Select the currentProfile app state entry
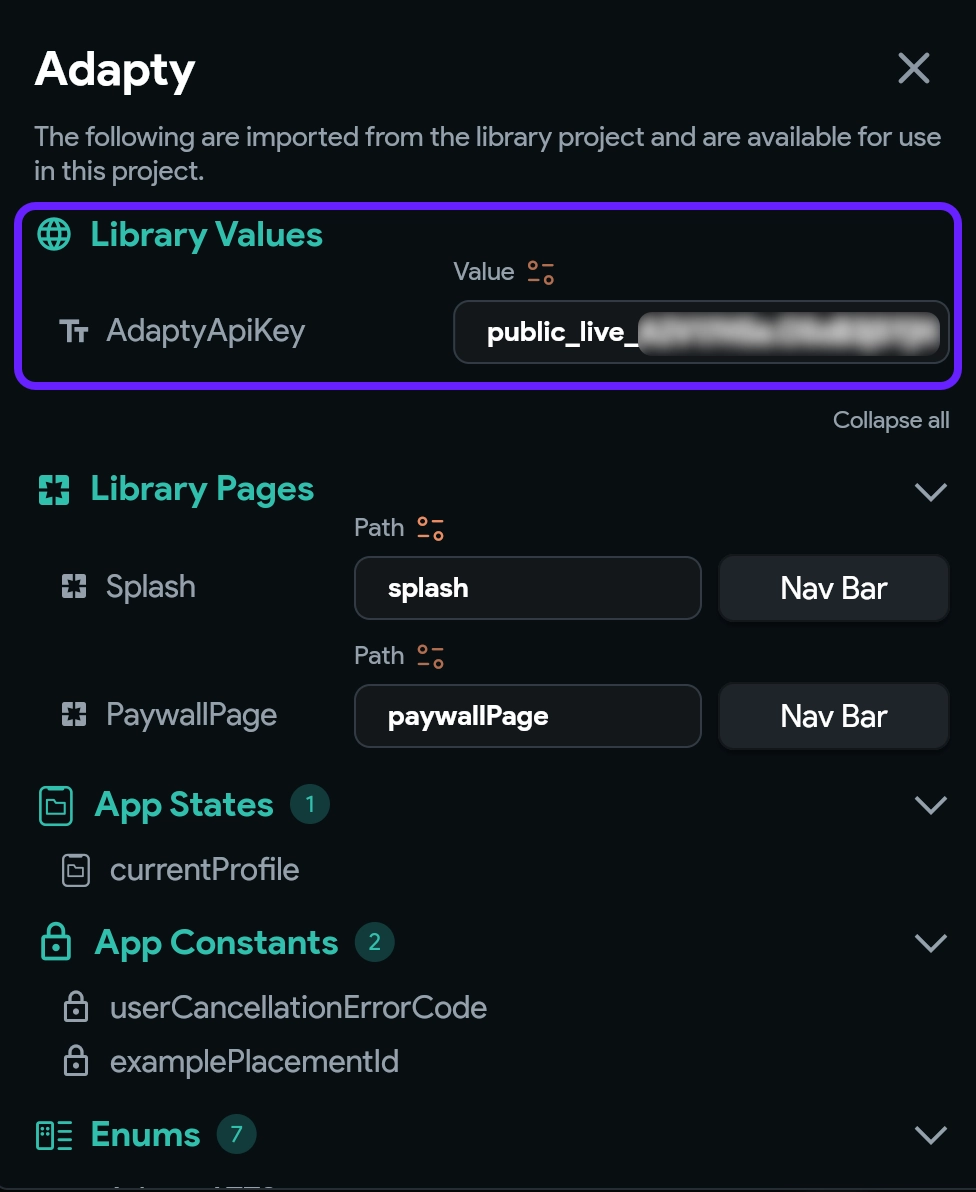The height and width of the screenshot is (1192, 976). 204,870
